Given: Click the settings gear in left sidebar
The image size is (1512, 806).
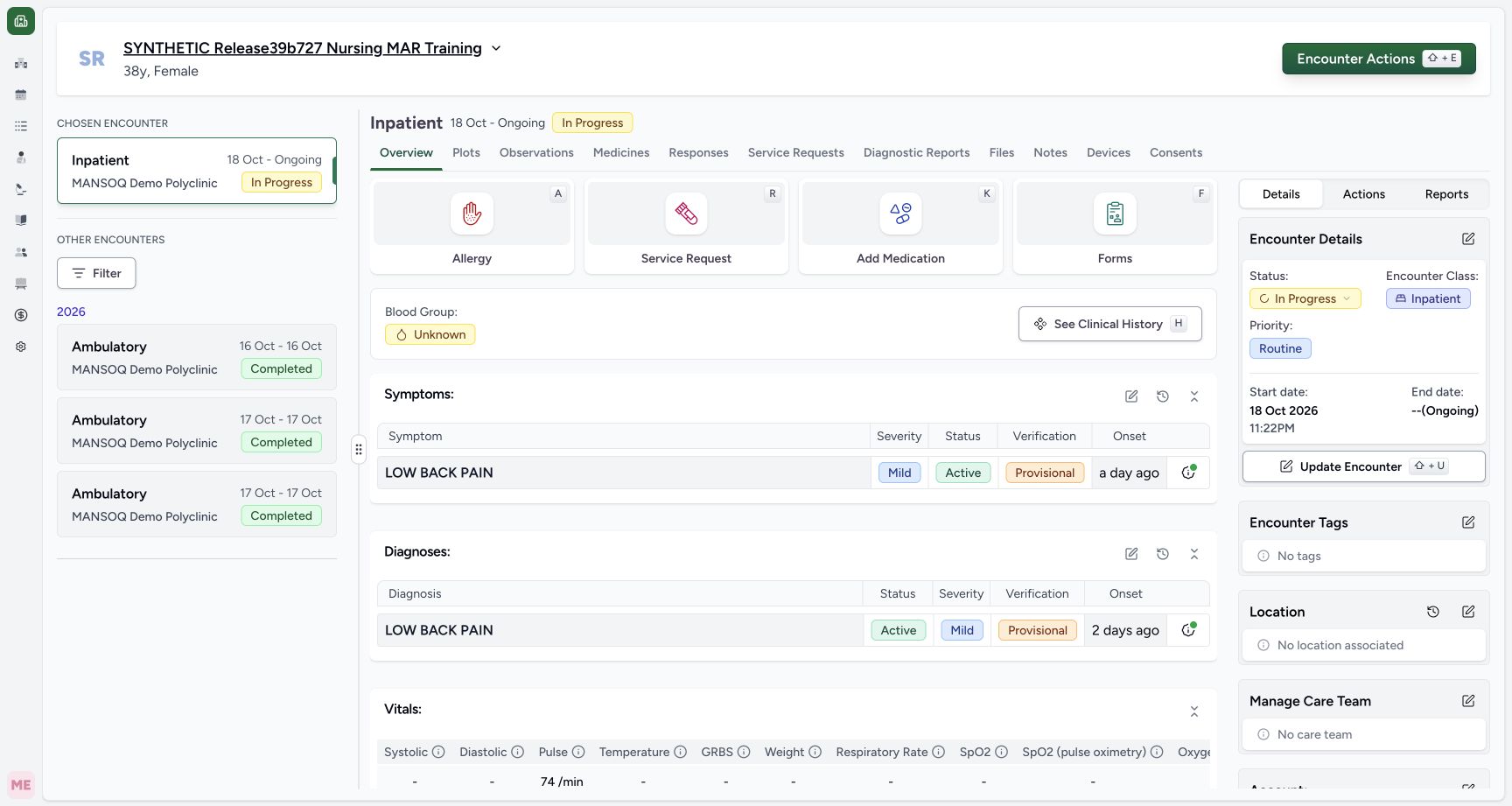Looking at the screenshot, I should coord(21,347).
